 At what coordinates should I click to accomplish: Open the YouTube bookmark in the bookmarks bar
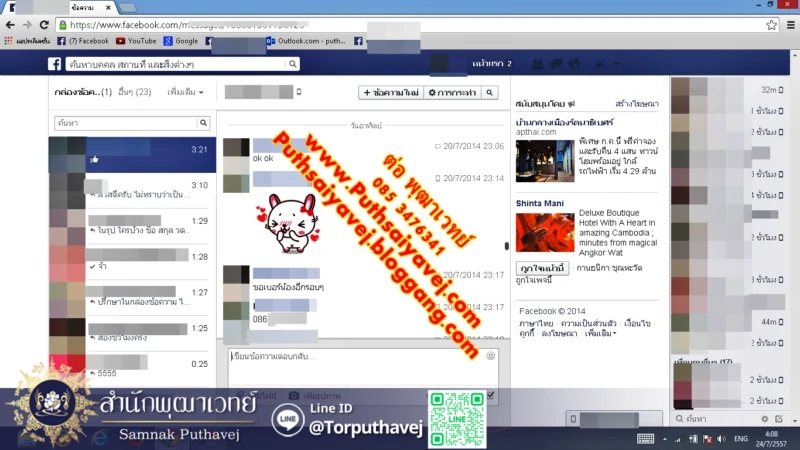tap(136, 41)
